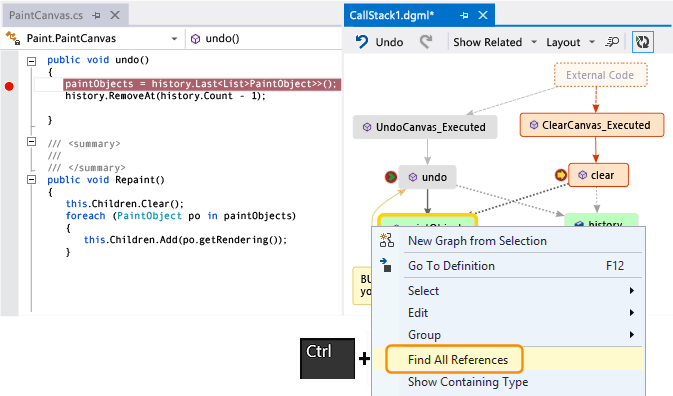The height and width of the screenshot is (396, 673).
Task: Click the this.Children.Add line
Action: click(185, 239)
